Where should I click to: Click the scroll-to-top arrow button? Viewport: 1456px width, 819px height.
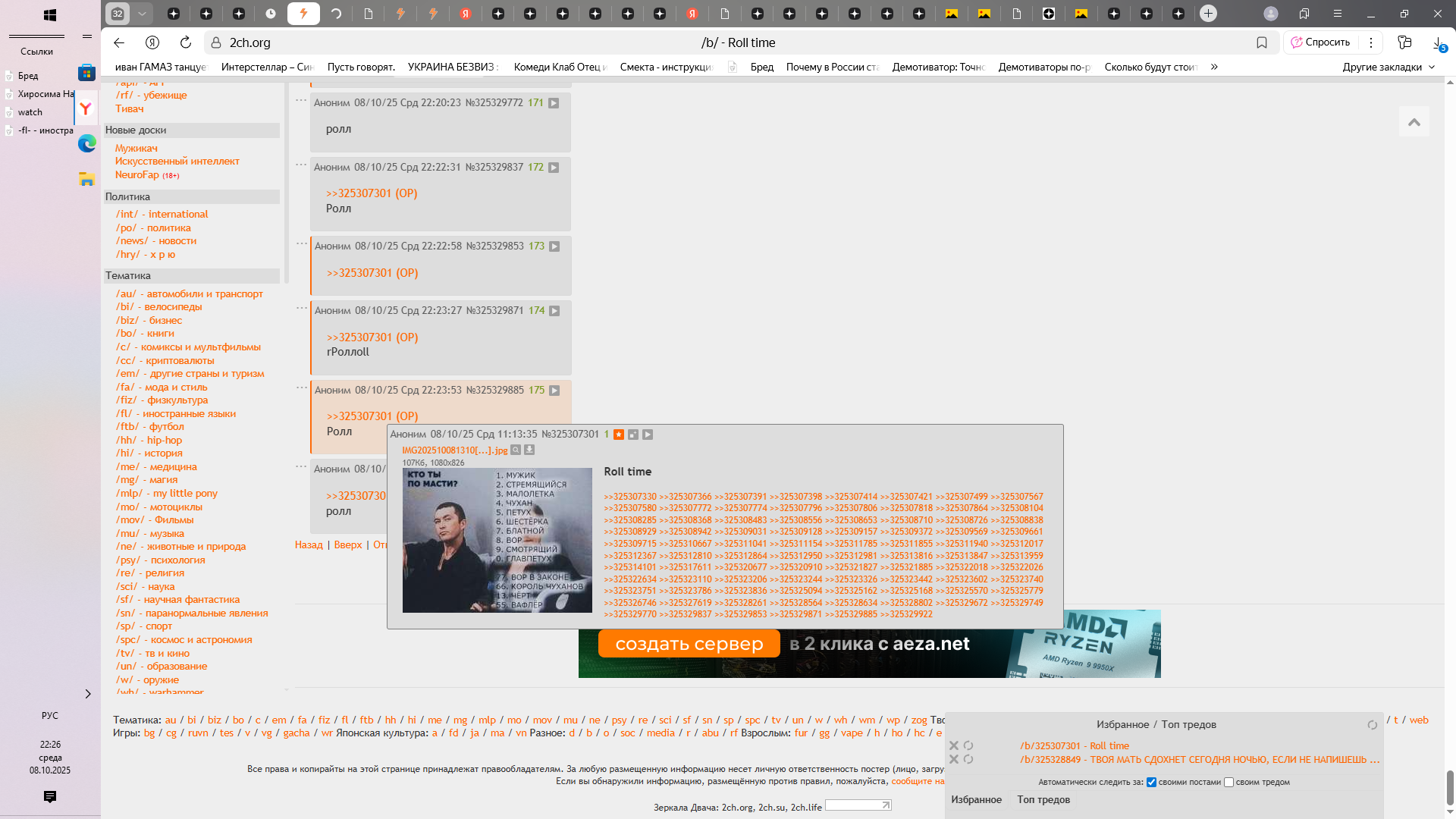tap(1414, 122)
